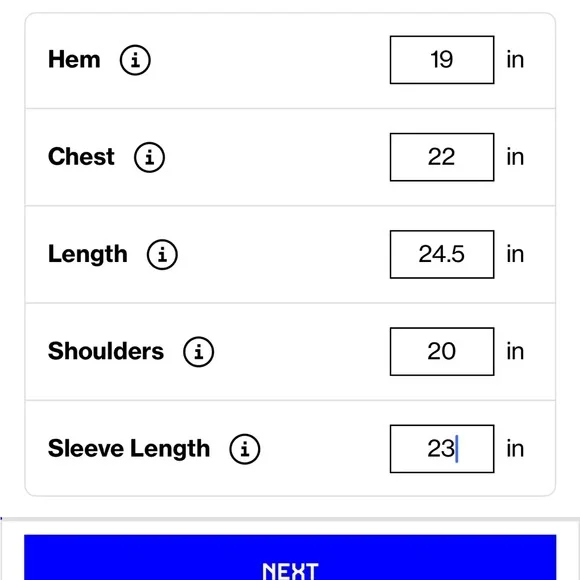The image size is (580, 580).
Task: Select the Chest label text
Action: click(x=81, y=157)
